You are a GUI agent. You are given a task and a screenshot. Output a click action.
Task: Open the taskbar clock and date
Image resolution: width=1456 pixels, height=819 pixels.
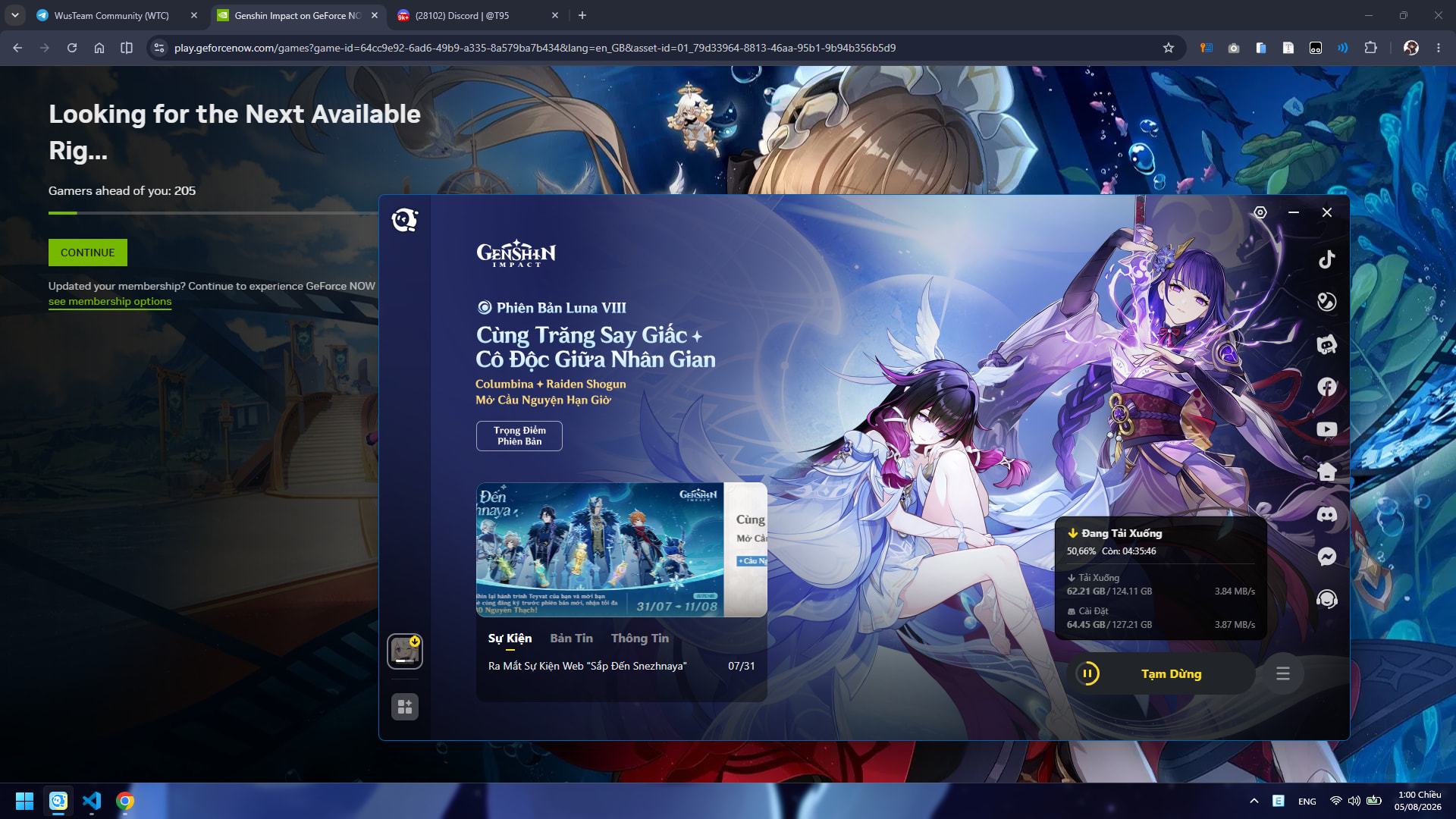click(x=1418, y=801)
